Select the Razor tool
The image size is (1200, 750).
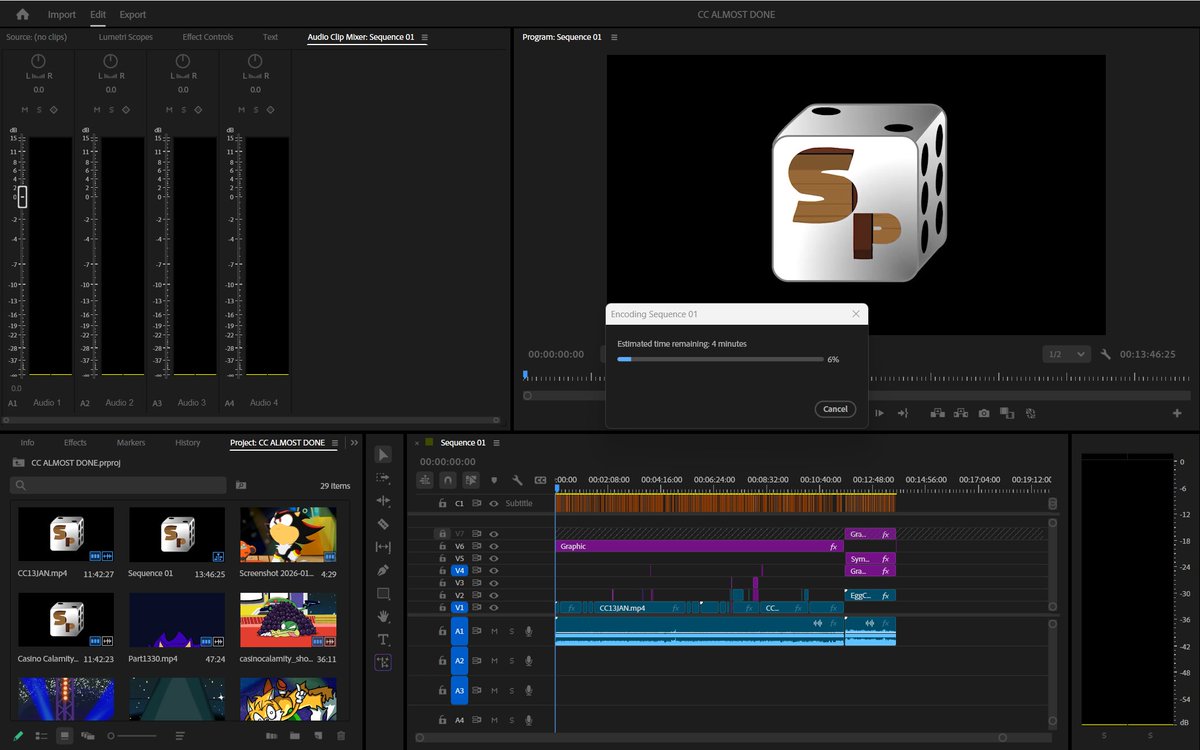383,524
